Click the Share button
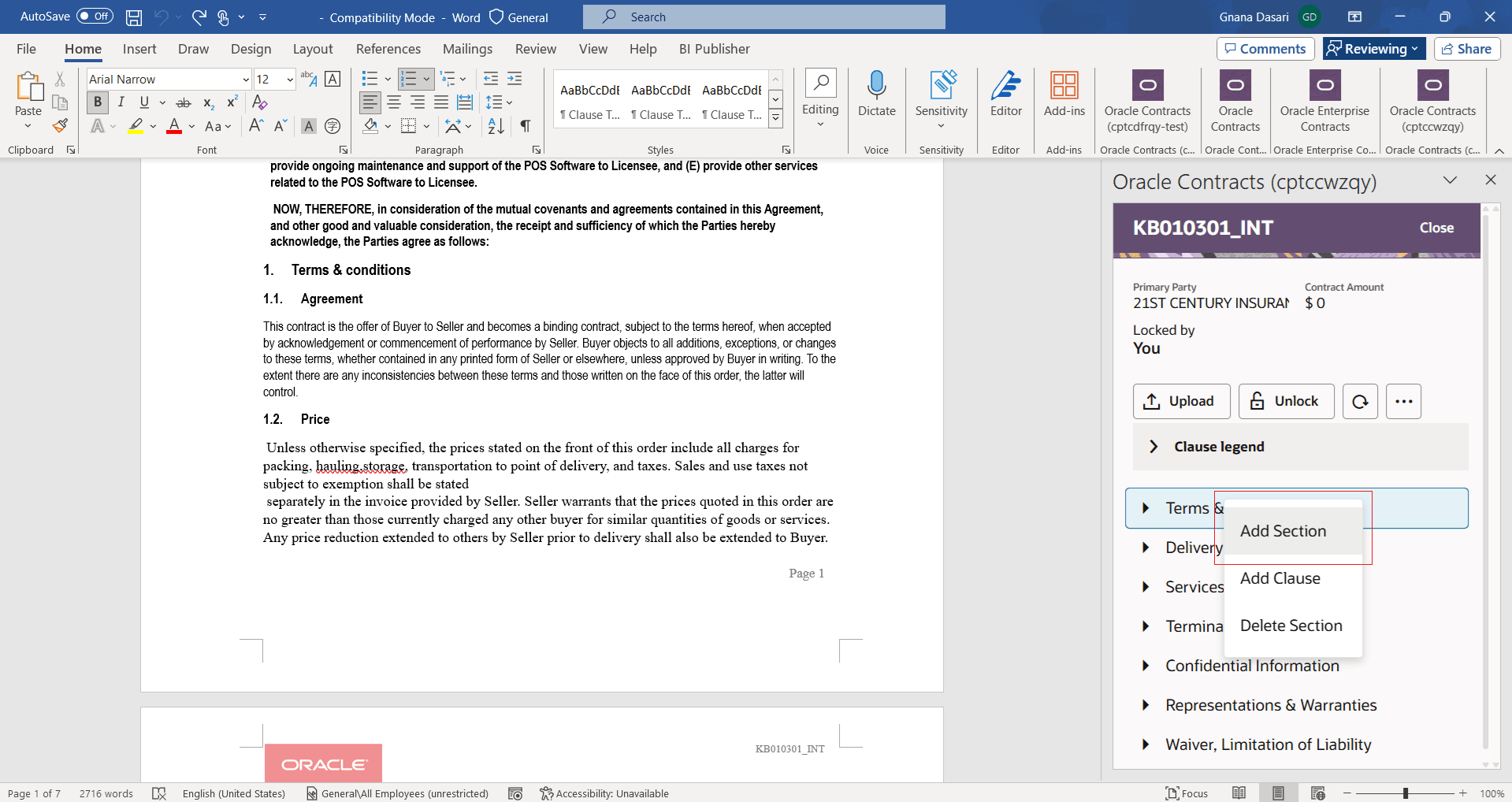The height and width of the screenshot is (802, 1512). [1466, 49]
